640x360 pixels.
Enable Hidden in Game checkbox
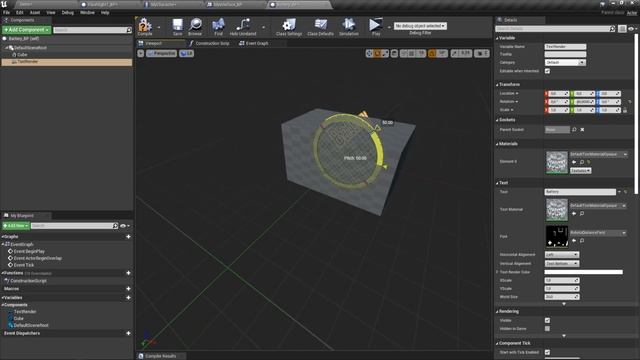click(547, 329)
